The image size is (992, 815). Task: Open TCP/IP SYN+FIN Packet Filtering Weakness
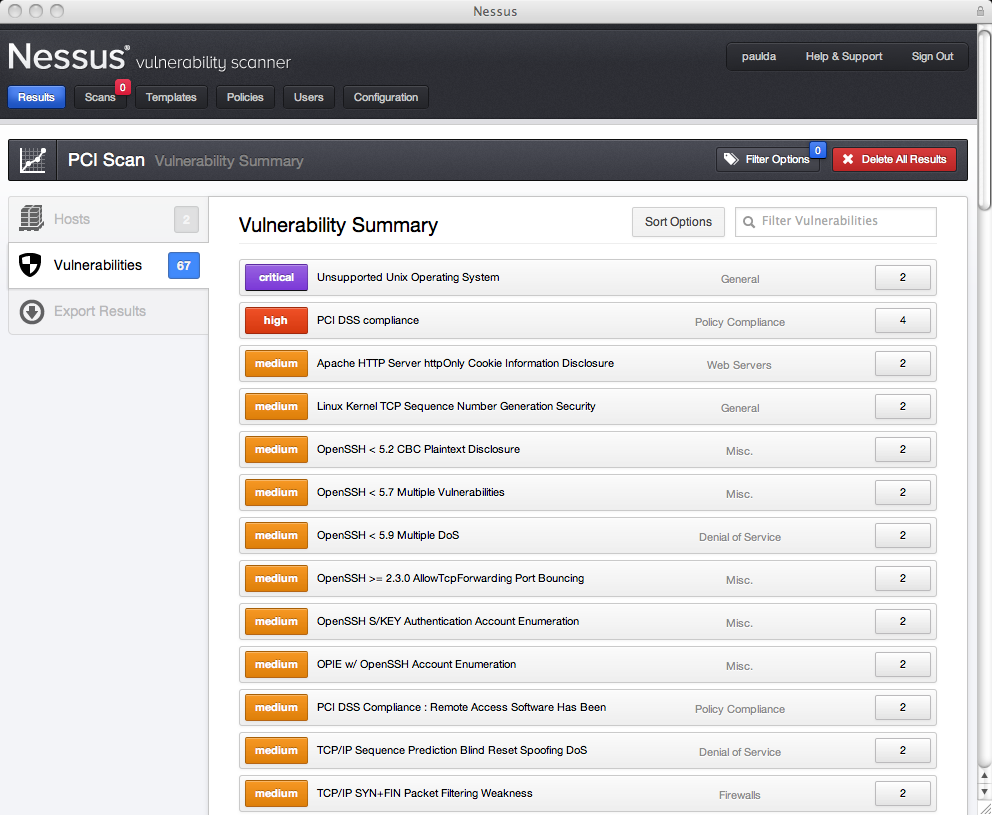(x=588, y=793)
